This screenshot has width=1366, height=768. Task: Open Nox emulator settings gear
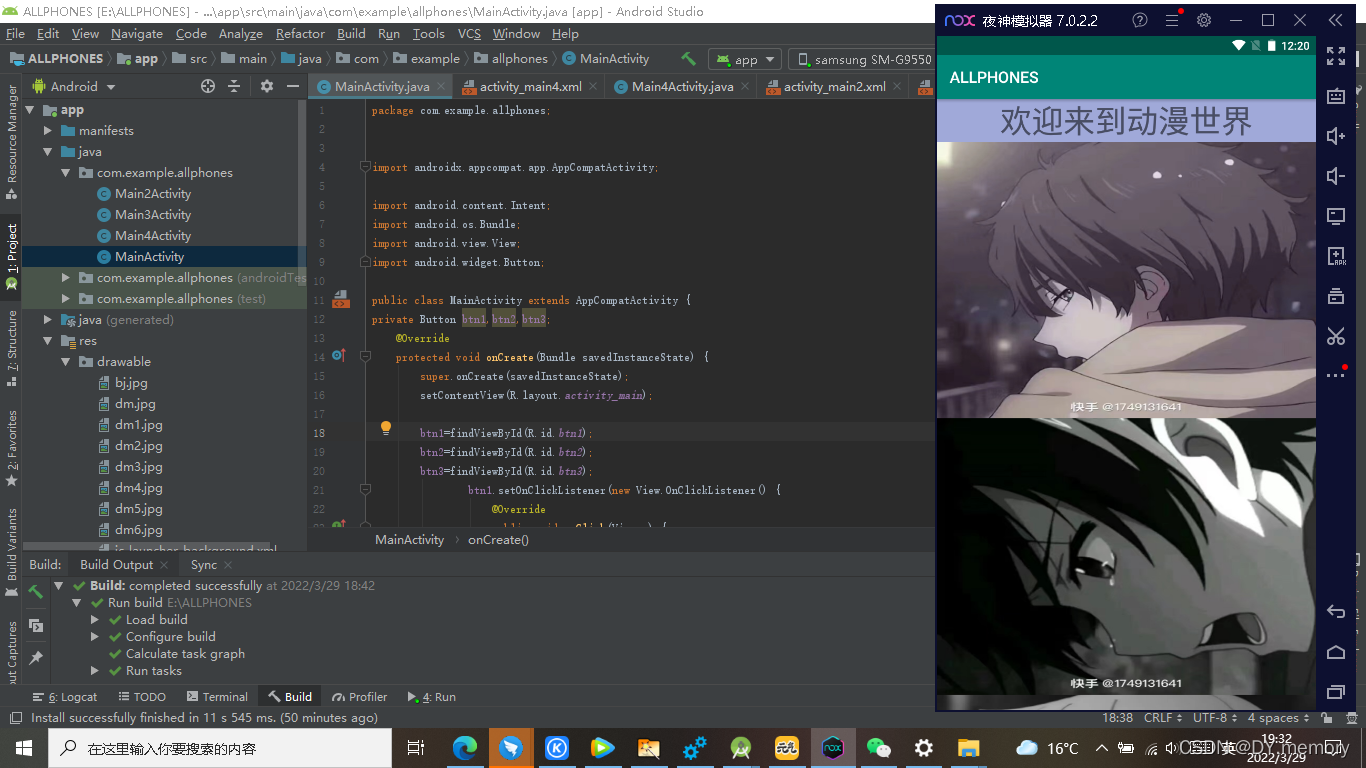point(1204,20)
